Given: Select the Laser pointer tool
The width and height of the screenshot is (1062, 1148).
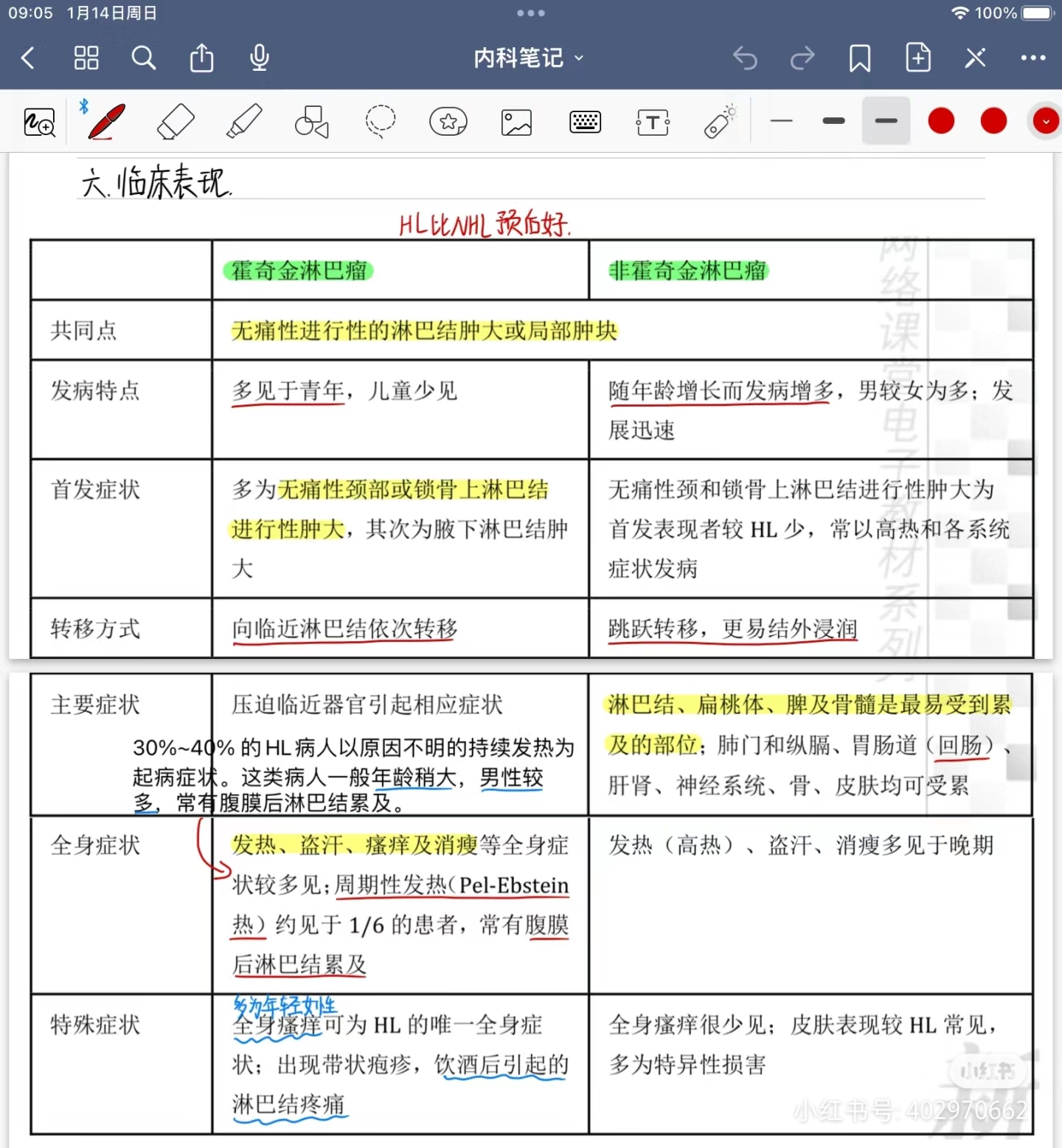Looking at the screenshot, I should [x=721, y=122].
